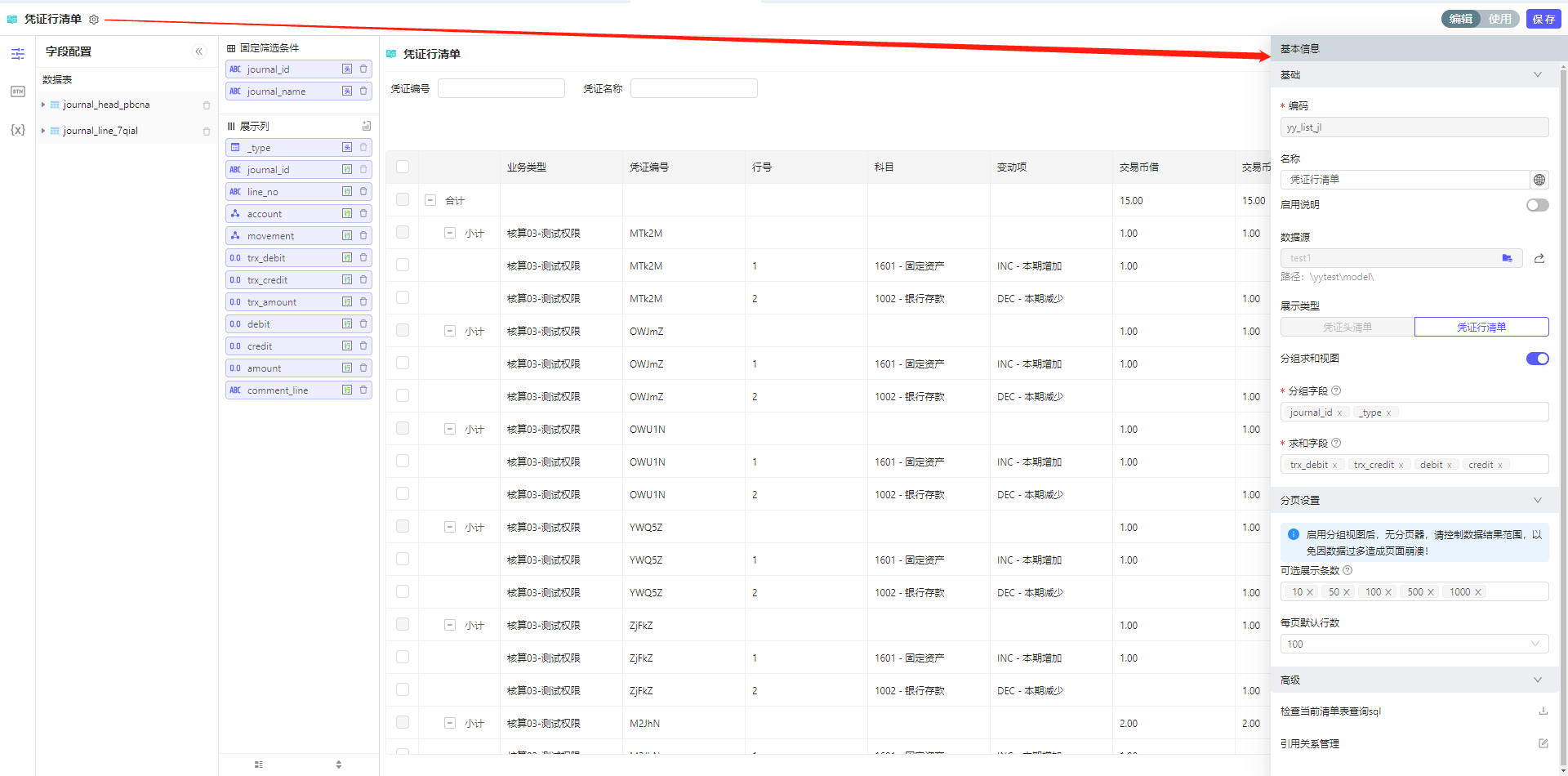
Task: Delete the comment_line display column
Action: click(363, 390)
